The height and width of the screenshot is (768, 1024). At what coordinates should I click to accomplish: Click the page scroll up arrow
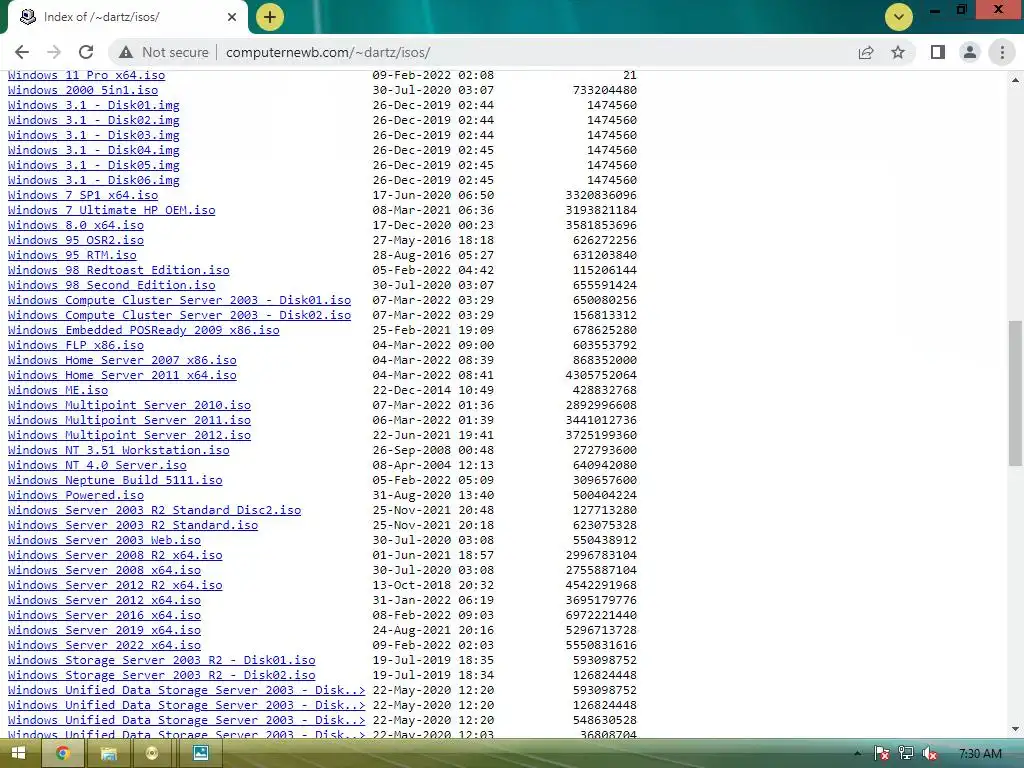pos(1015,80)
